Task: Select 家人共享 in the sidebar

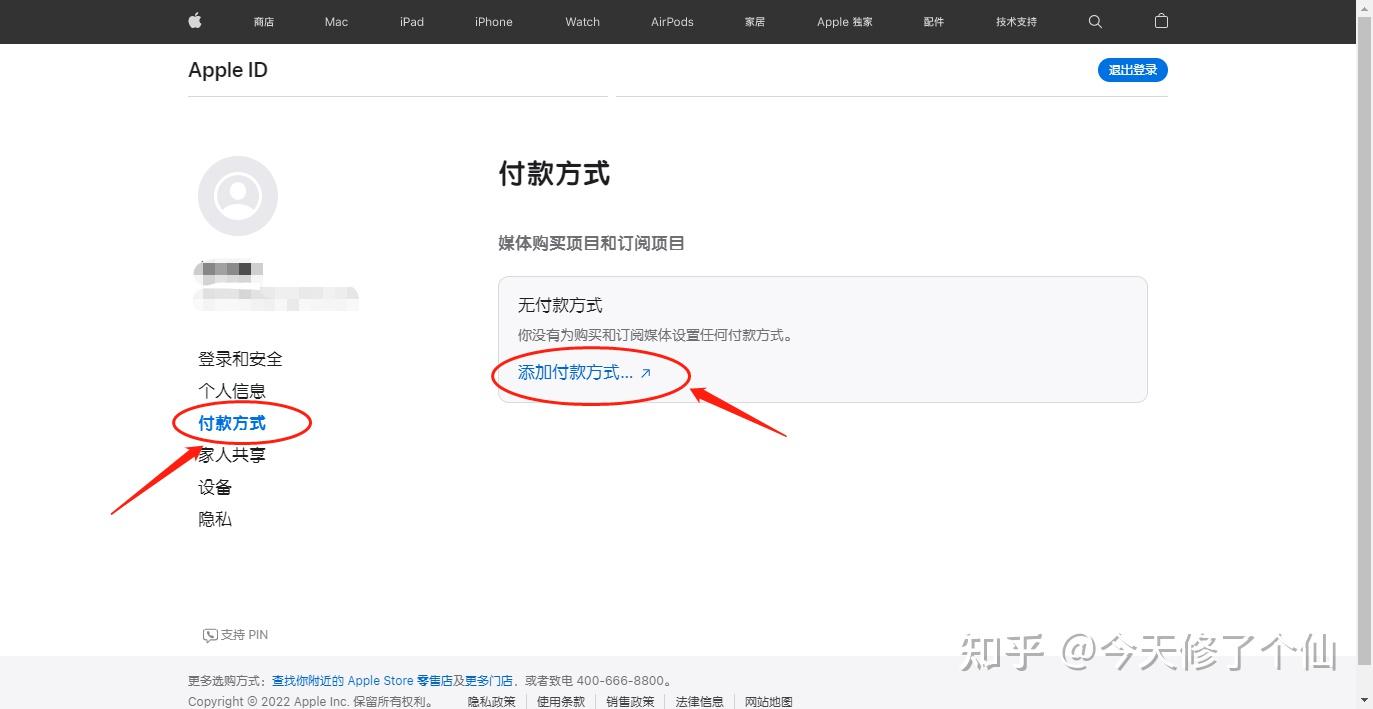Action: point(232,455)
